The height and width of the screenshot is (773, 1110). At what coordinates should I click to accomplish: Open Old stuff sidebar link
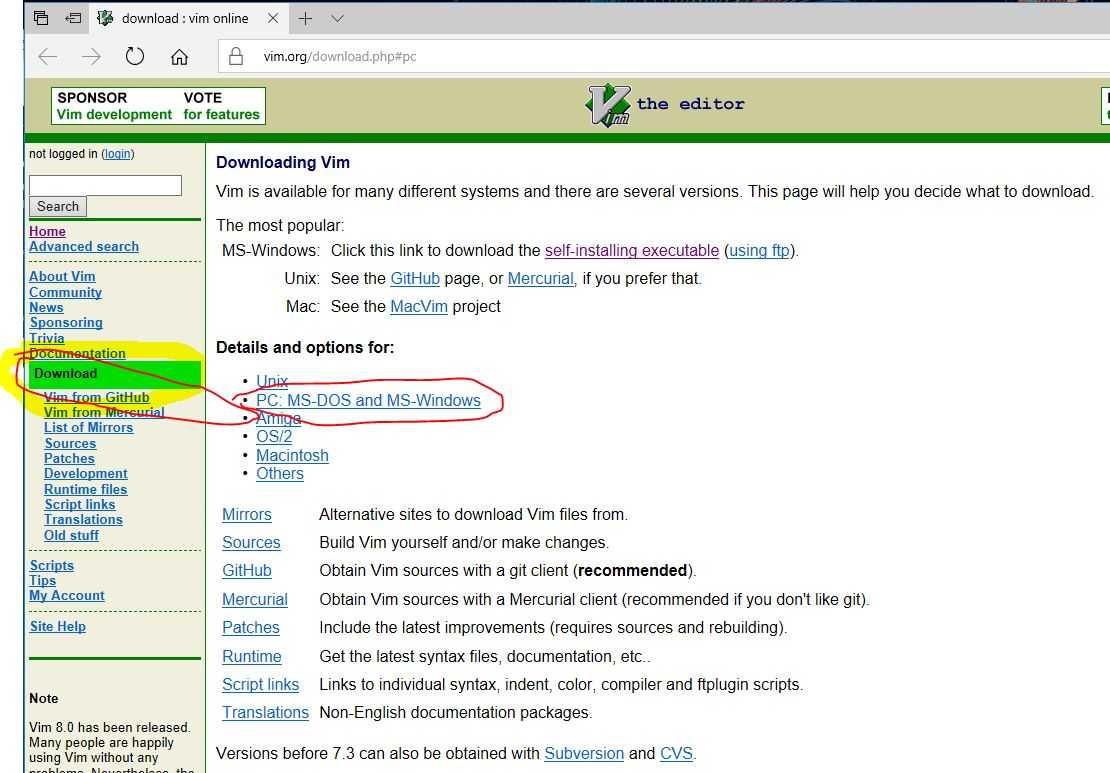tap(71, 536)
